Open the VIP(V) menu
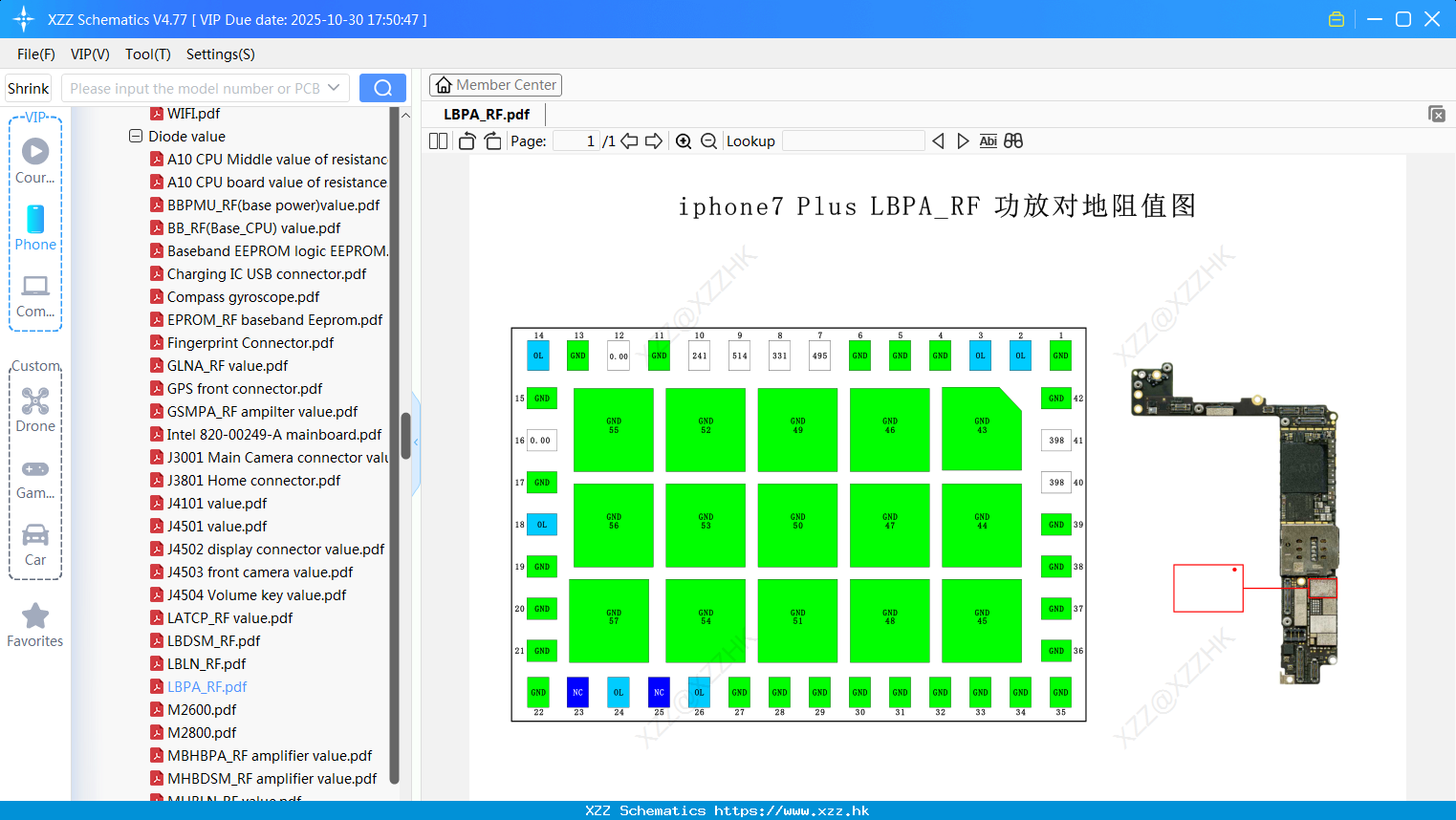 (90, 54)
